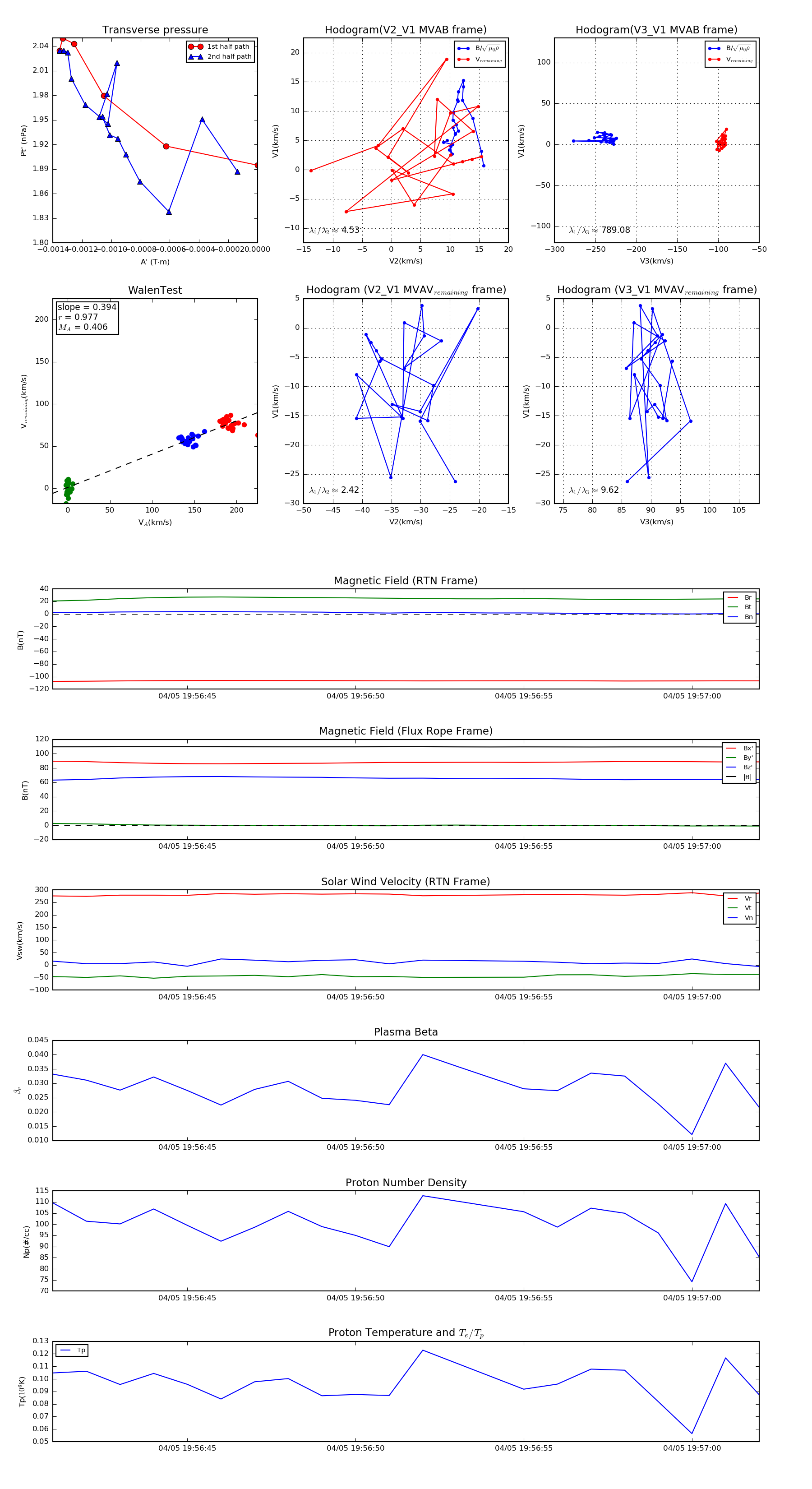Viewport: 812px width, 1489px height.
Task: Select the "Br" legend entry
Action: point(740,598)
